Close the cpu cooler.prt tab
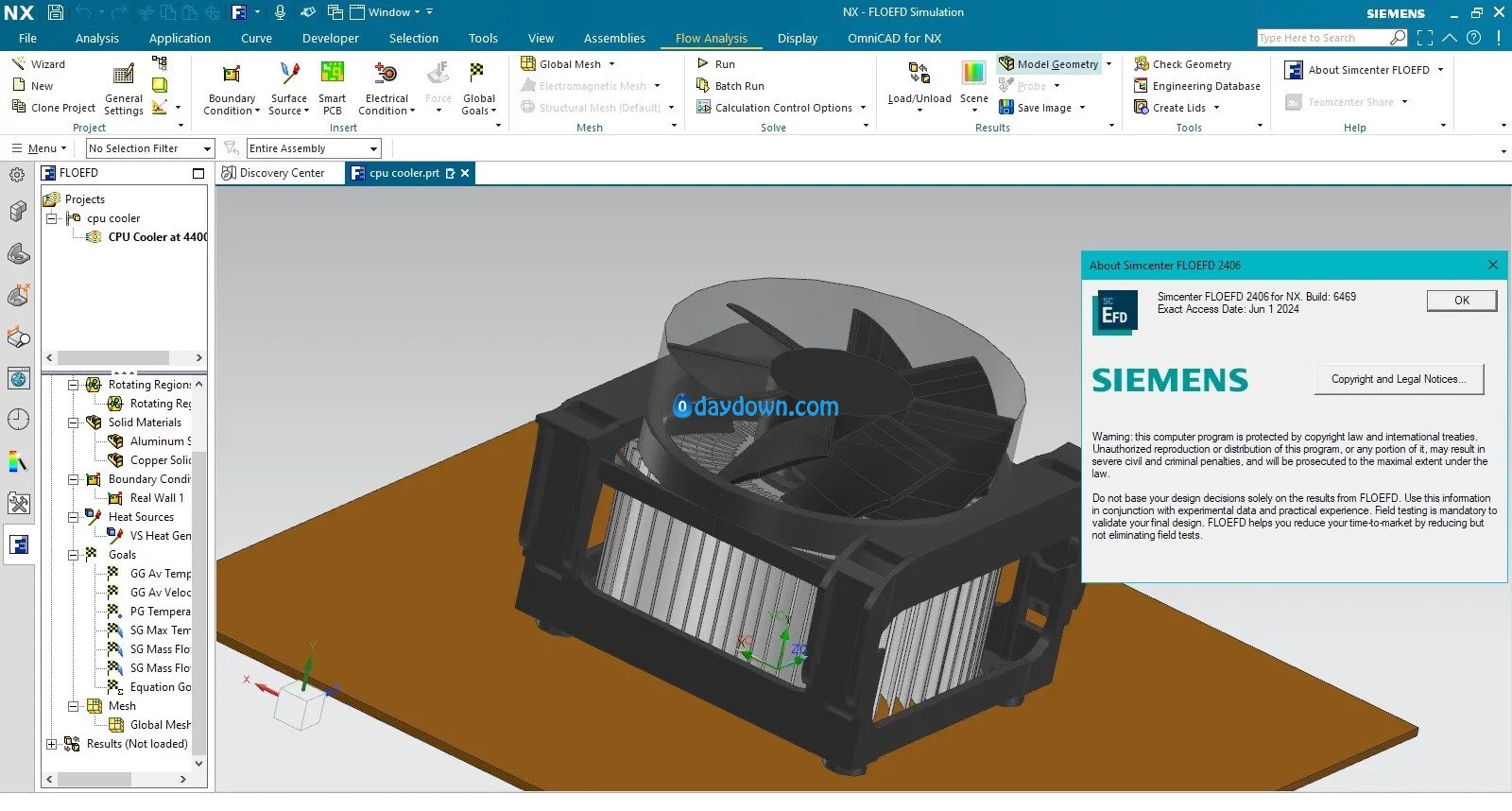Screen dimensions: 1512x811 coord(465,173)
